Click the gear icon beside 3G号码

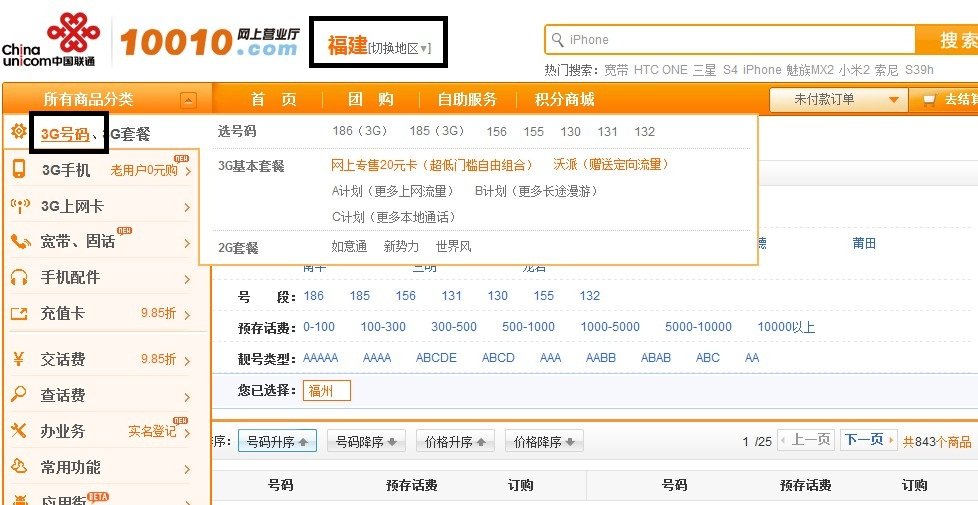19,132
